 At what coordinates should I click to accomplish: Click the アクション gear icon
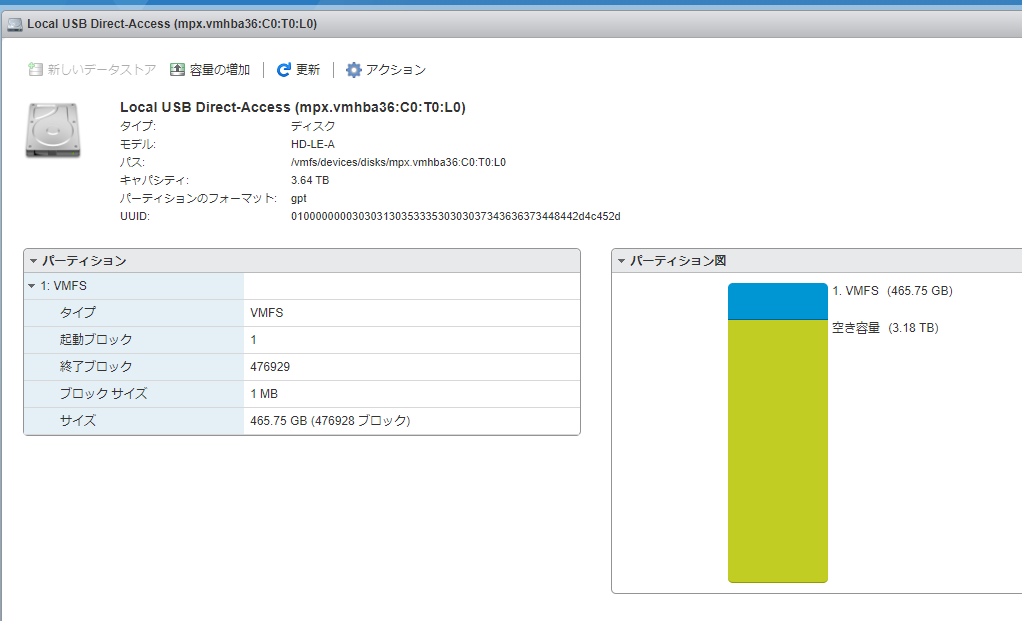[353, 70]
